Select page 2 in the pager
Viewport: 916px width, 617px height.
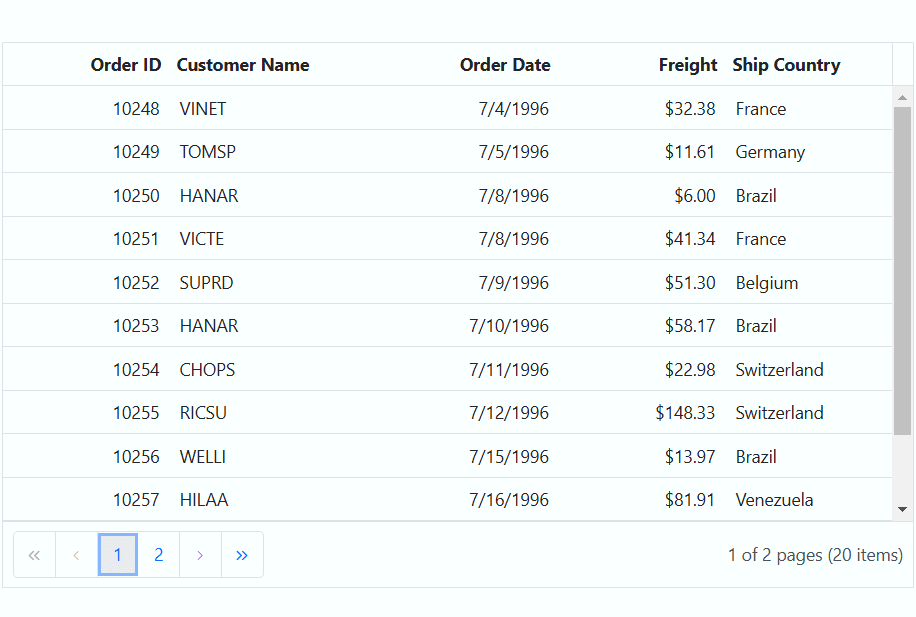point(158,554)
